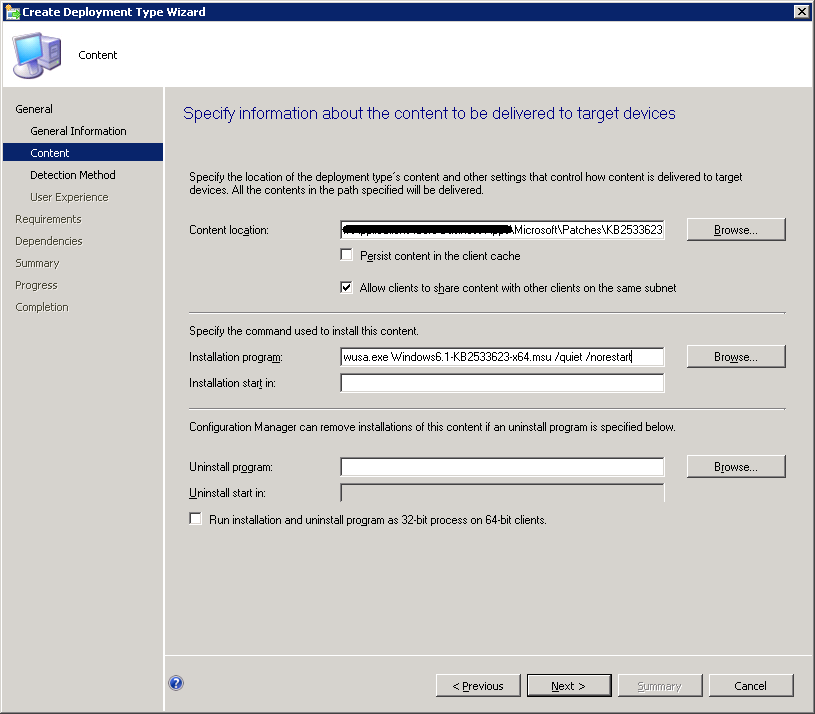This screenshot has width=815, height=714.
Task: Click the Uninstall program text field
Action: click(502, 467)
